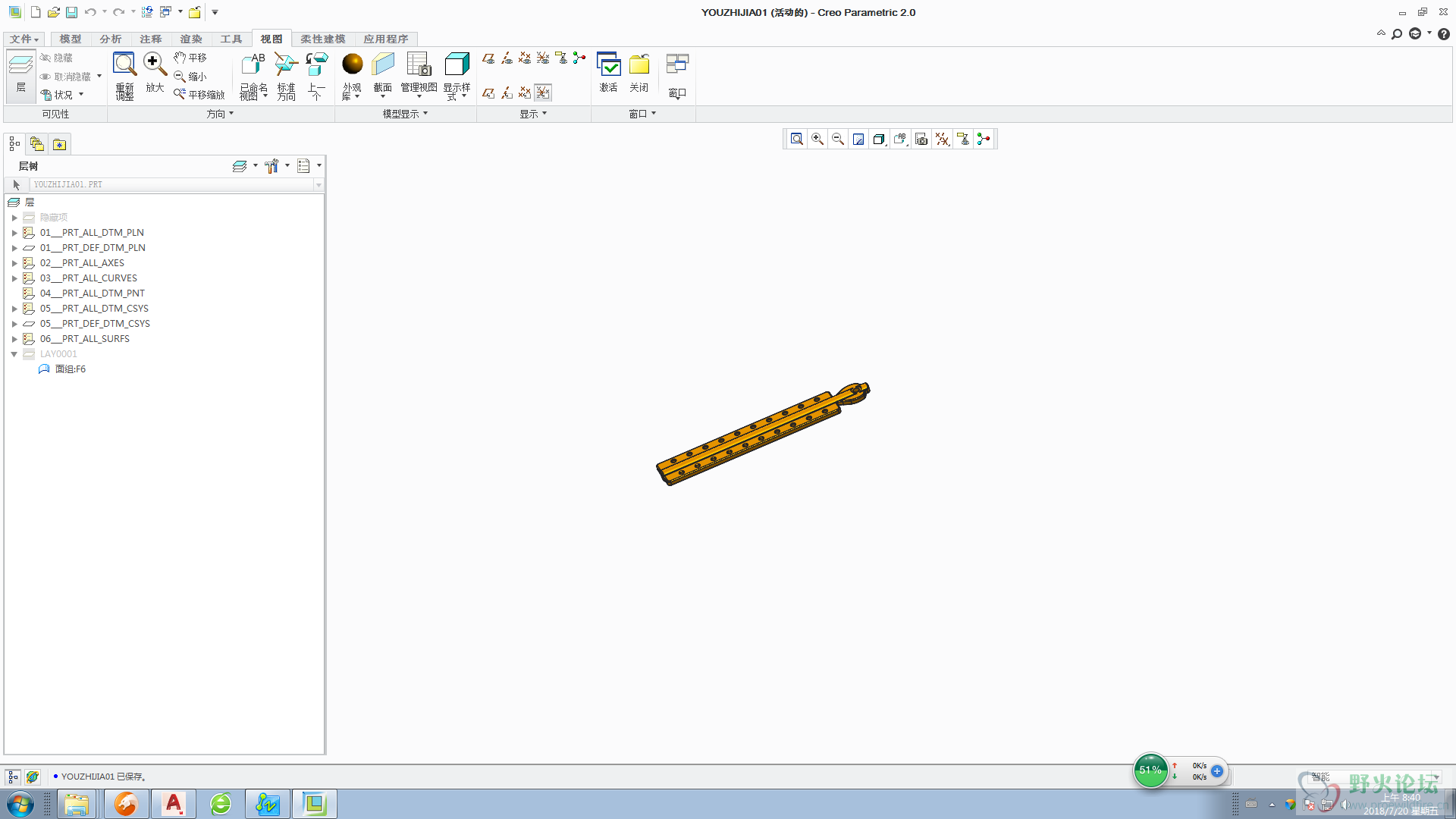1456x819 pixels.
Task: Expand the 02__PRT_ALL_AXES layer
Action: [14, 263]
